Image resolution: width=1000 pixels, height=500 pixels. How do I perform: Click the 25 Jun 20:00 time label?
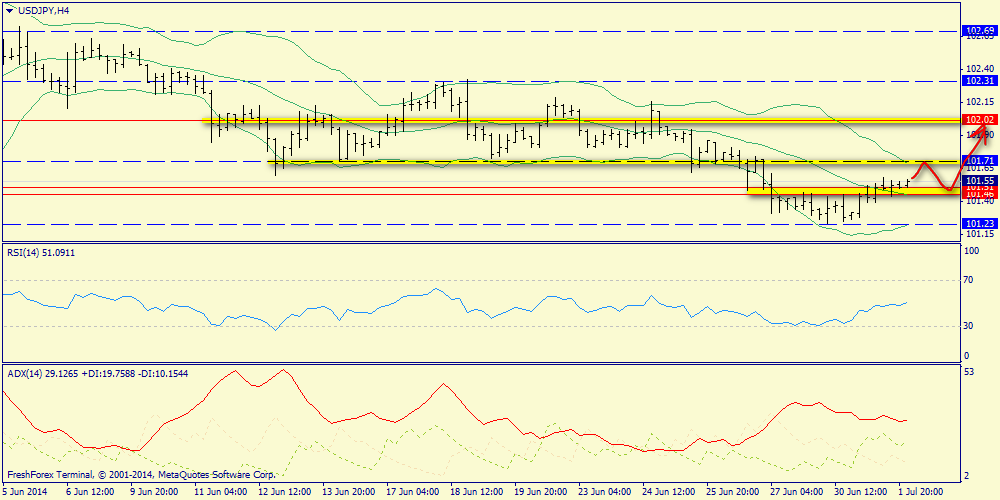pyautogui.click(x=732, y=492)
